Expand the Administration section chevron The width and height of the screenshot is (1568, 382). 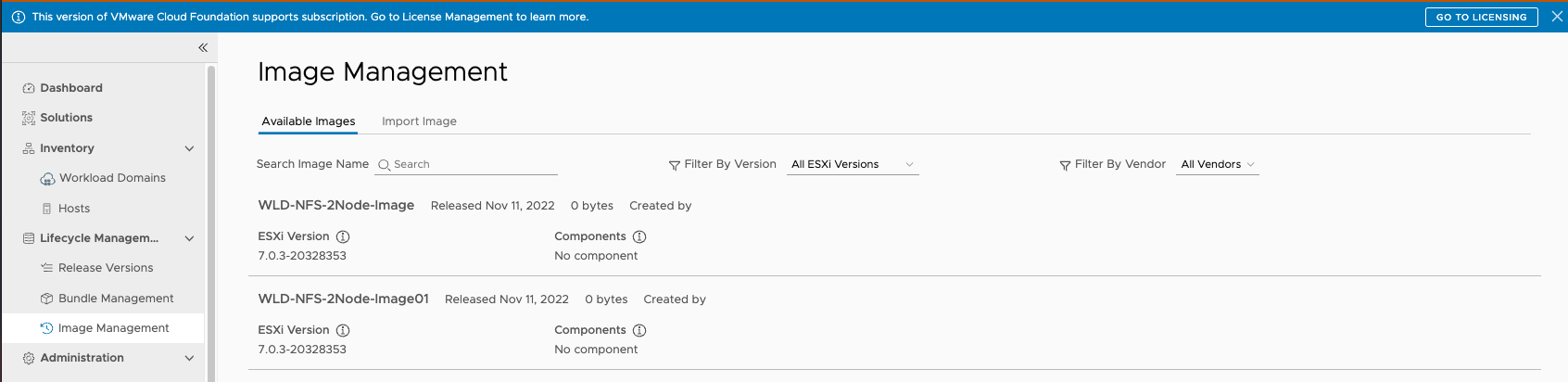click(190, 358)
